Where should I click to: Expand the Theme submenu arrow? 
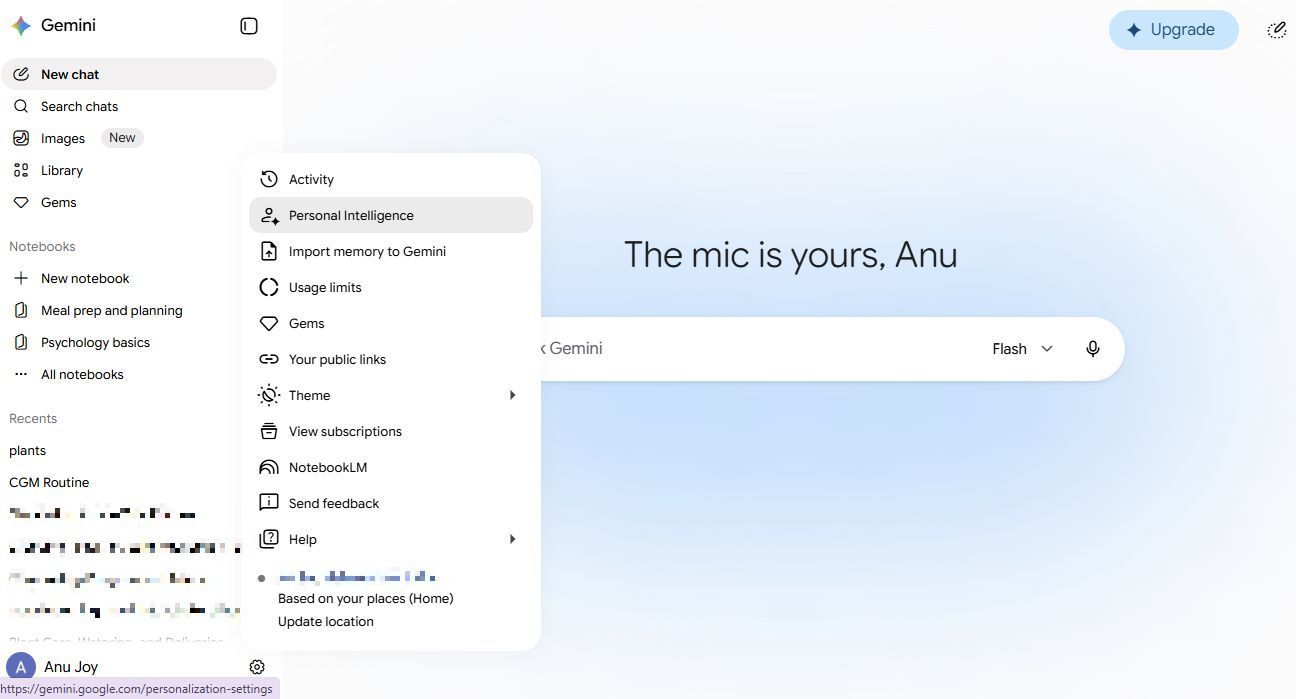[513, 395]
